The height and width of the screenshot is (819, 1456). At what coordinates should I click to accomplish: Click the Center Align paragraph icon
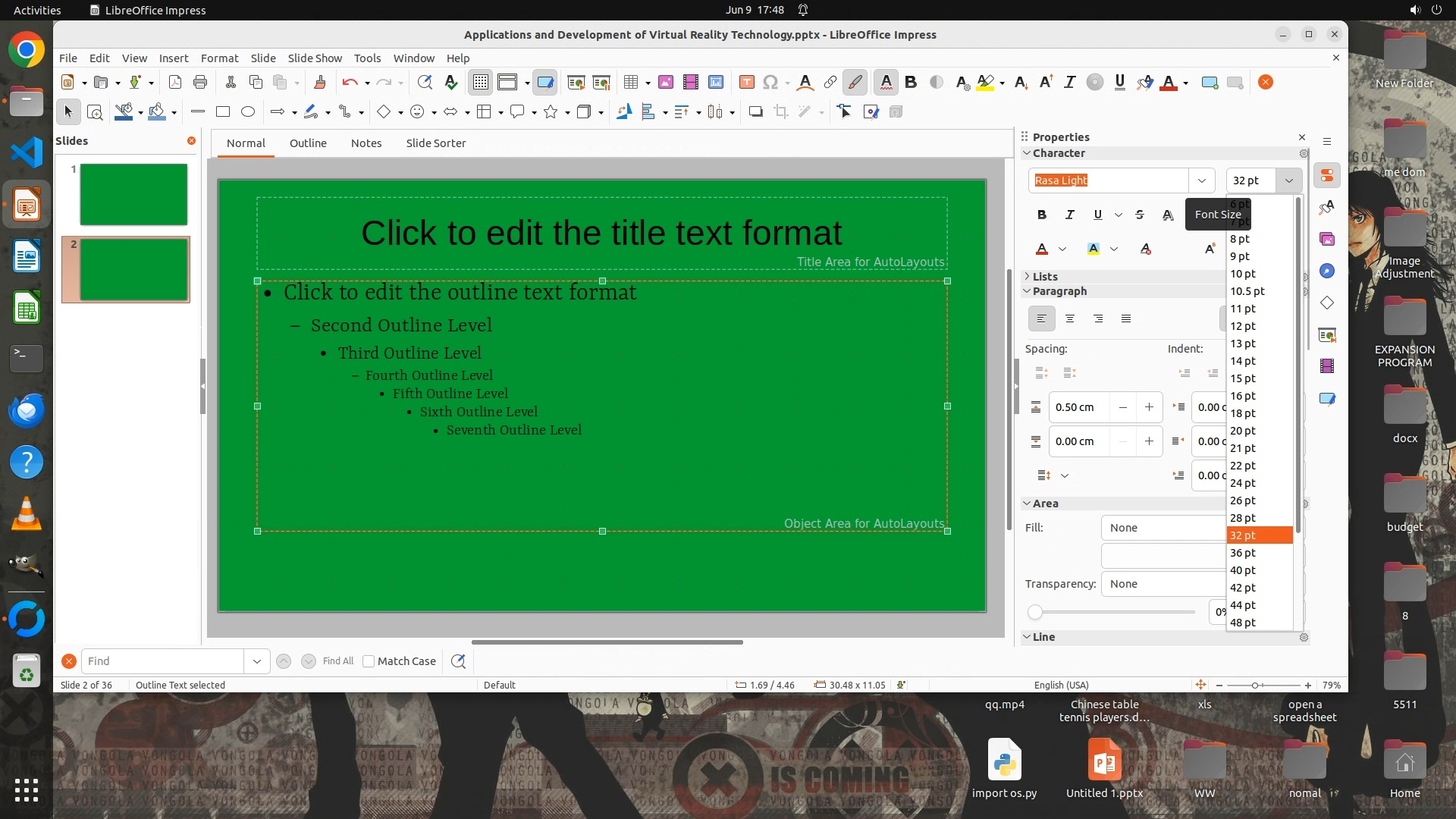coord(1070,318)
